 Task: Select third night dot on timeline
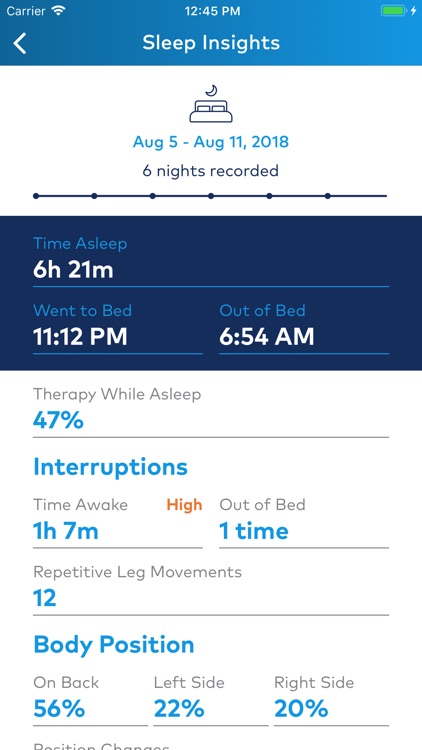153,196
